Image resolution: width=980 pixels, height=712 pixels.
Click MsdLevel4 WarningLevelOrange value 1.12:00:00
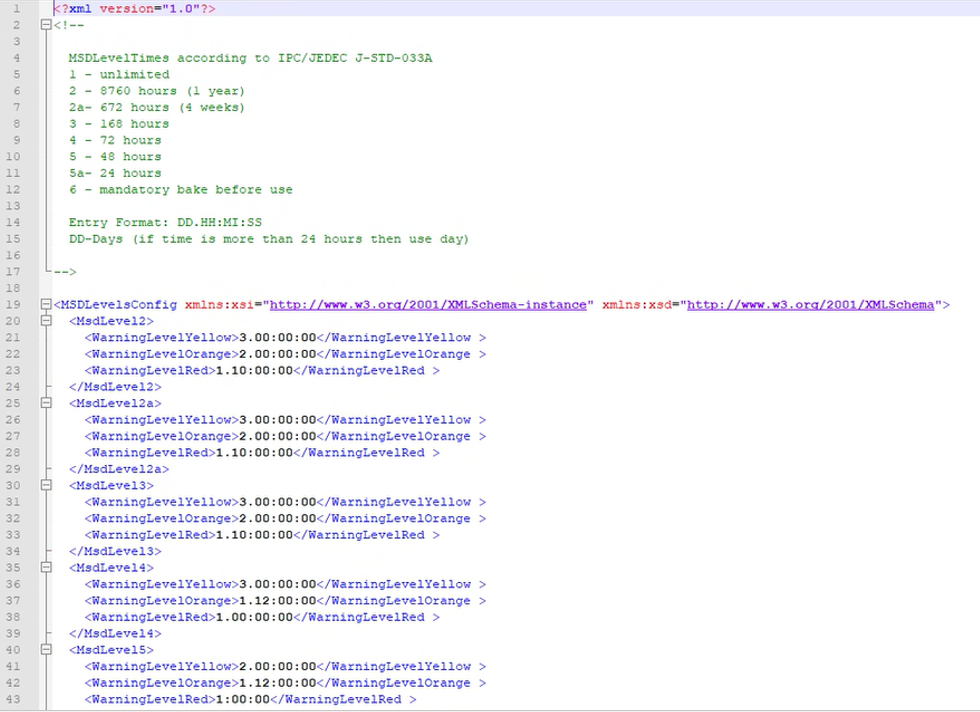click(278, 601)
